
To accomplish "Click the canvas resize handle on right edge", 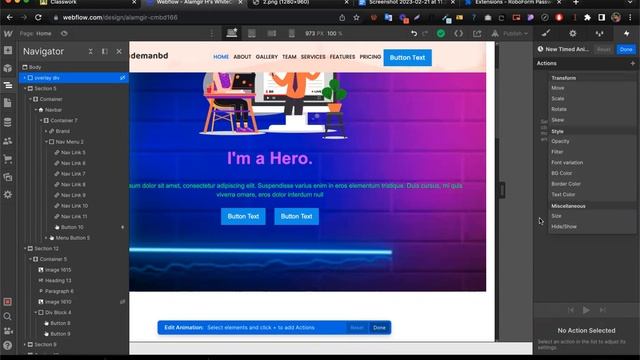I will 502,190.
